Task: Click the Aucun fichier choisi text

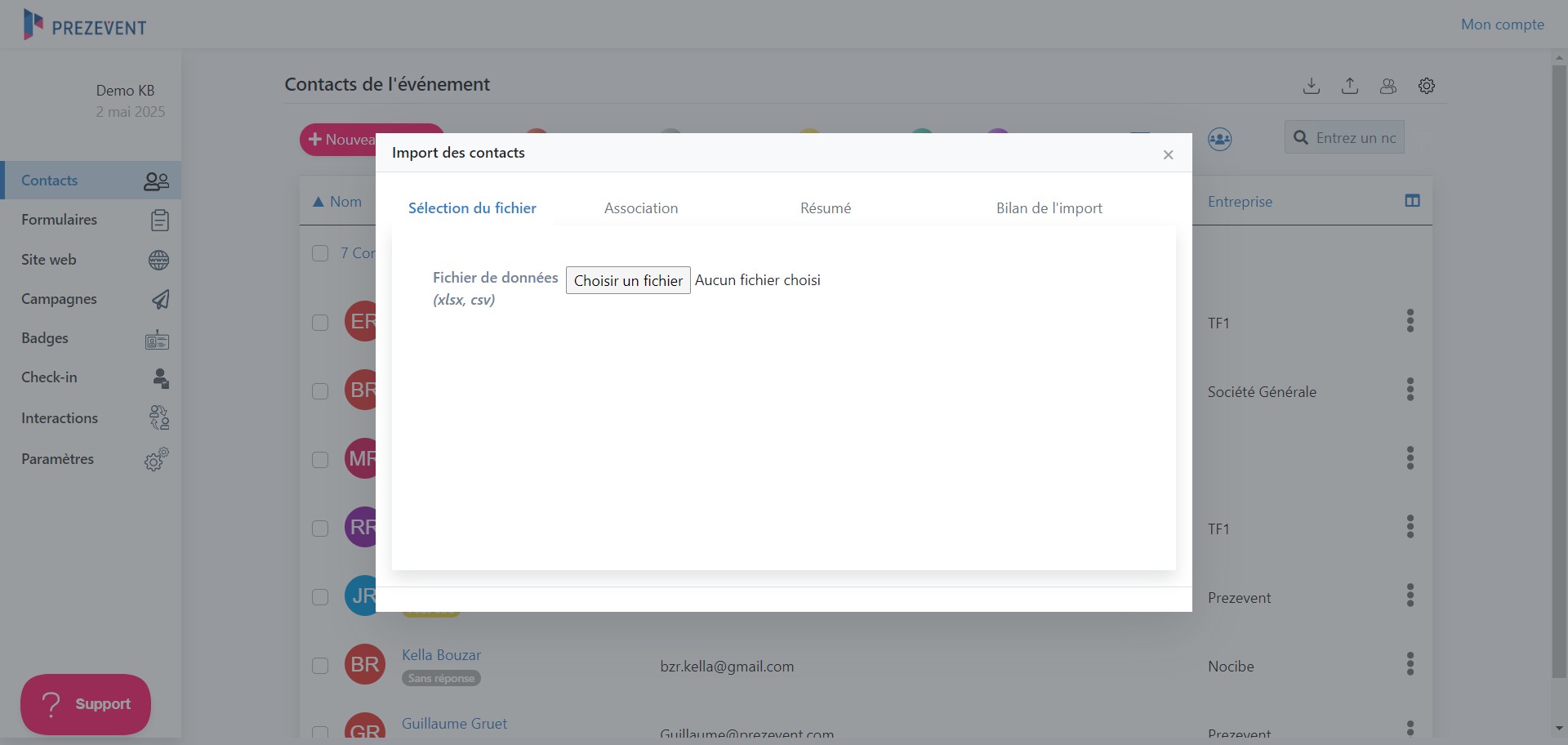Action: [x=758, y=280]
